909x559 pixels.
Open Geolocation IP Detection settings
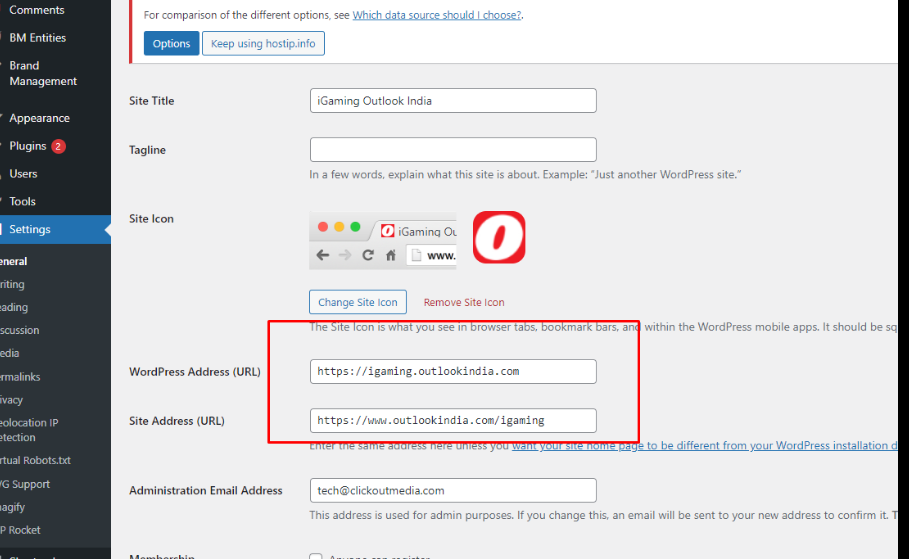click(x=29, y=430)
